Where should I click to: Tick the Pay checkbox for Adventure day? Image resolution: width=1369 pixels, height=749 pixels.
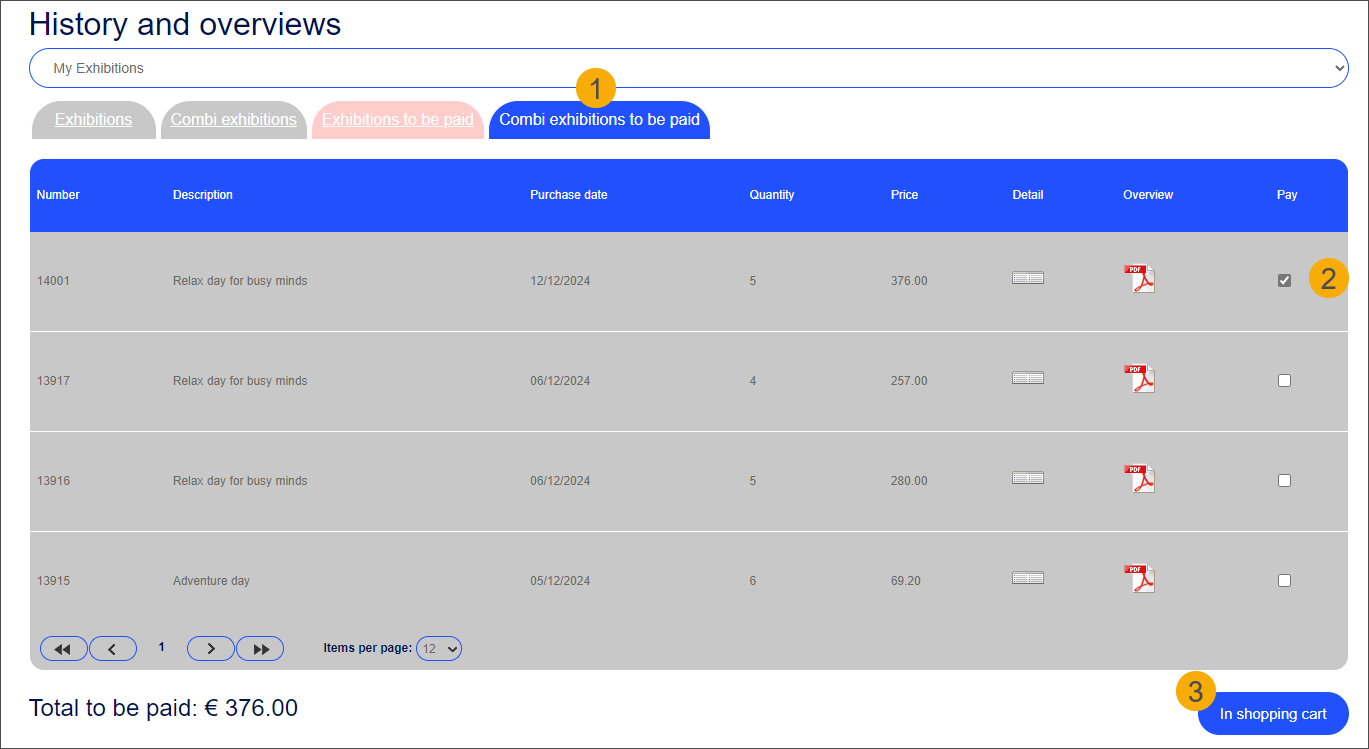[1284, 581]
